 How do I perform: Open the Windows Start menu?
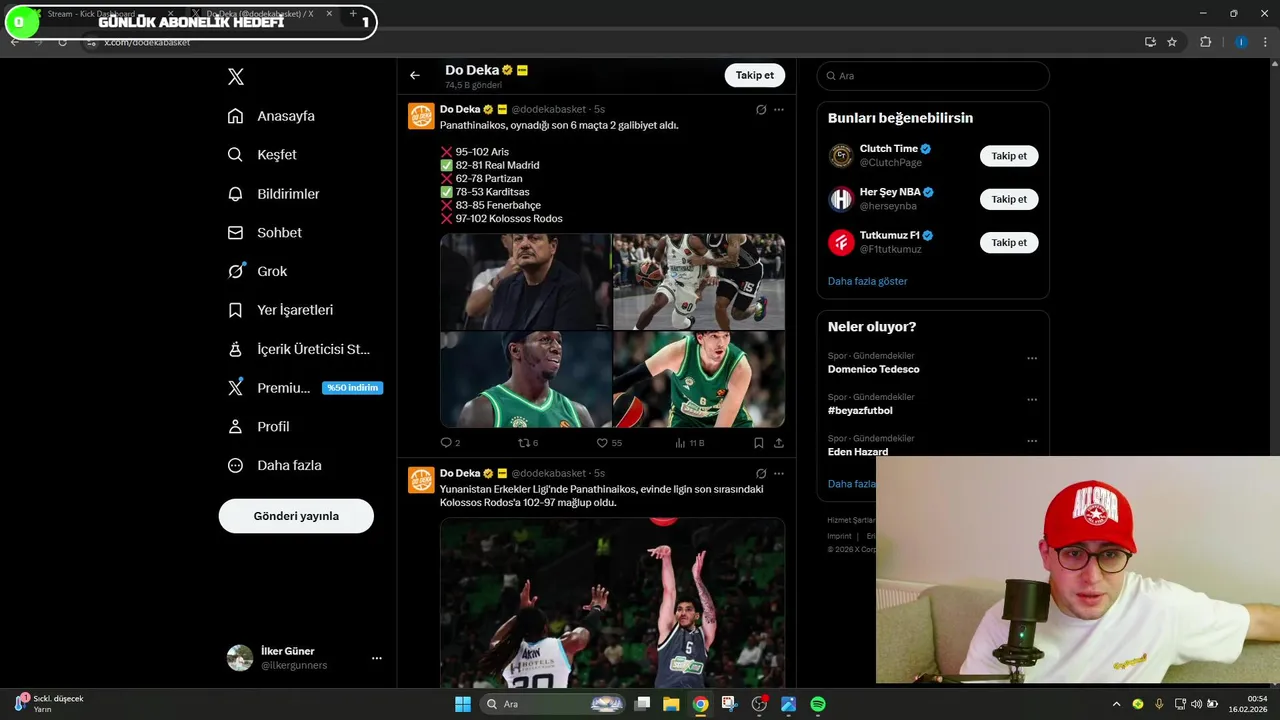[463, 704]
